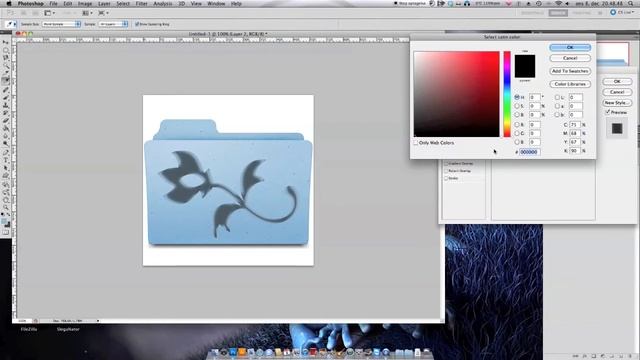Open the Apple menu
The height and width of the screenshot is (360, 640).
[x=9, y=3]
